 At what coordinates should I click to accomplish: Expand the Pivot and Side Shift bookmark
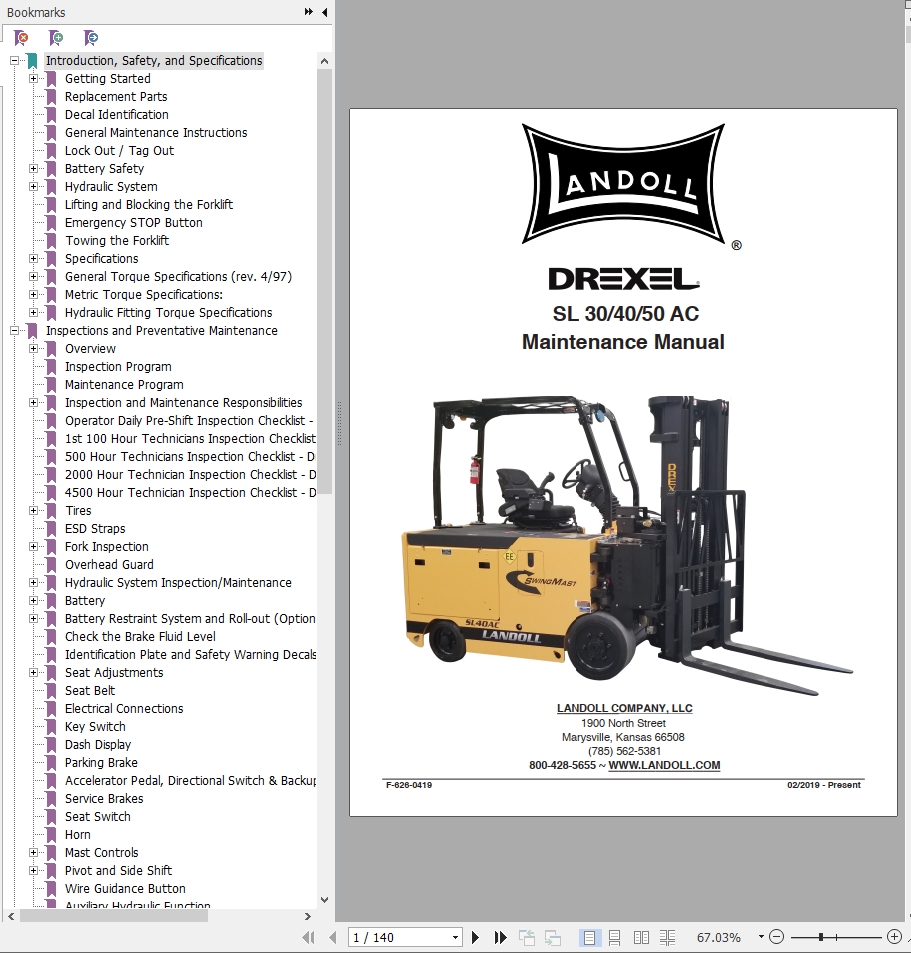point(33,870)
